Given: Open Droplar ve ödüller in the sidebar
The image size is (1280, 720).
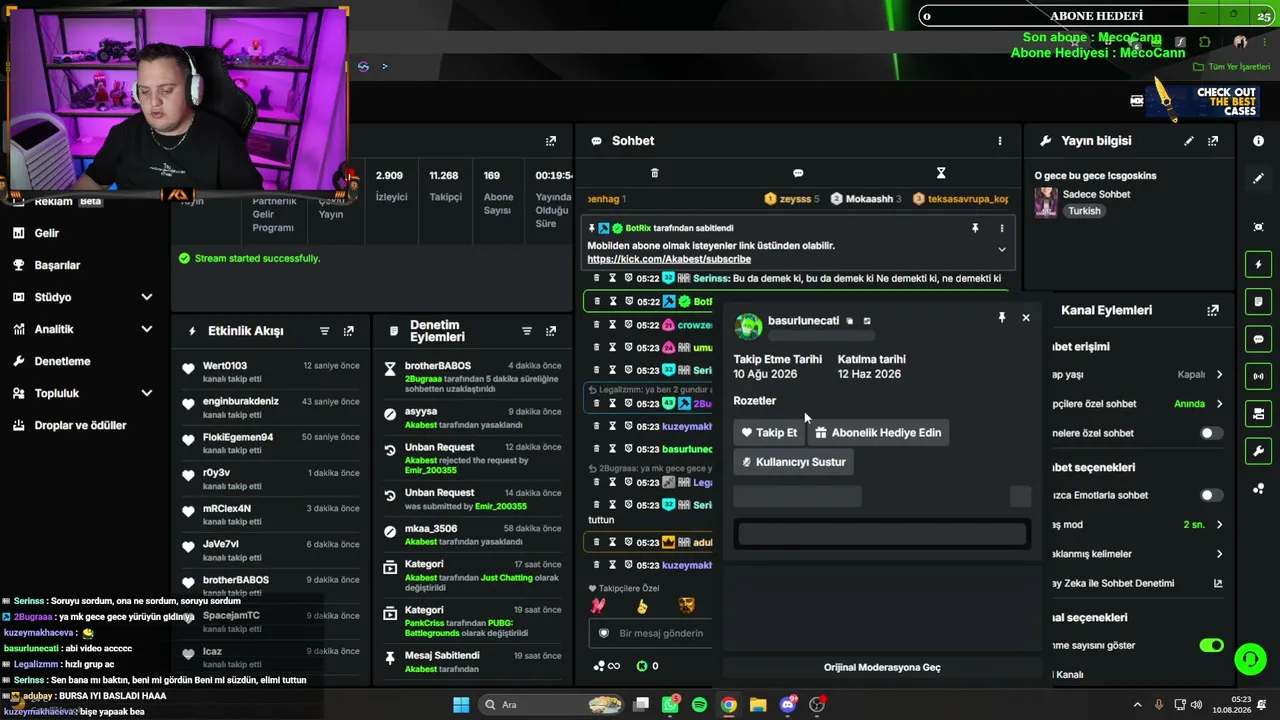Looking at the screenshot, I should pos(82,425).
